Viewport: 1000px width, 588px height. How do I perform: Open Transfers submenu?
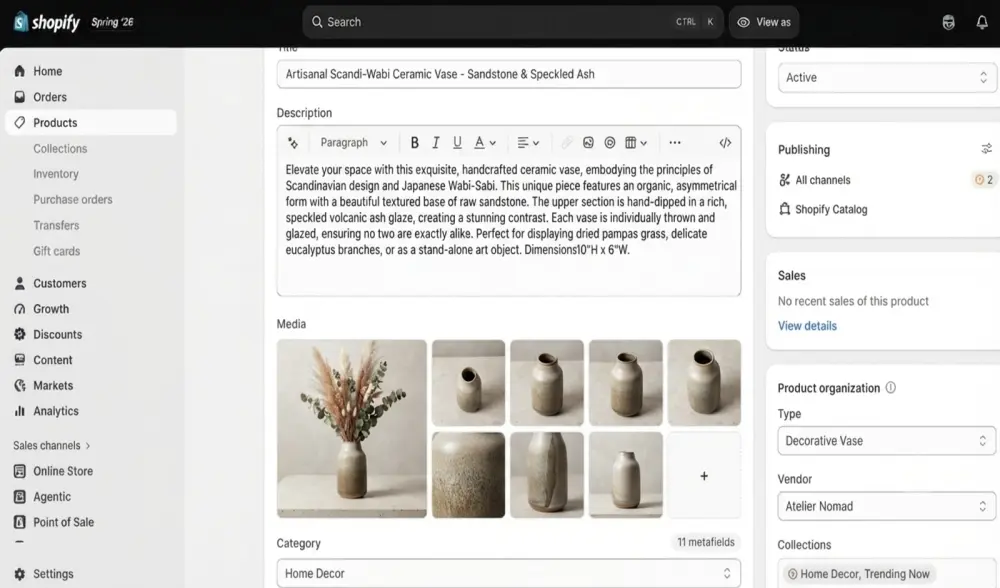tap(56, 226)
